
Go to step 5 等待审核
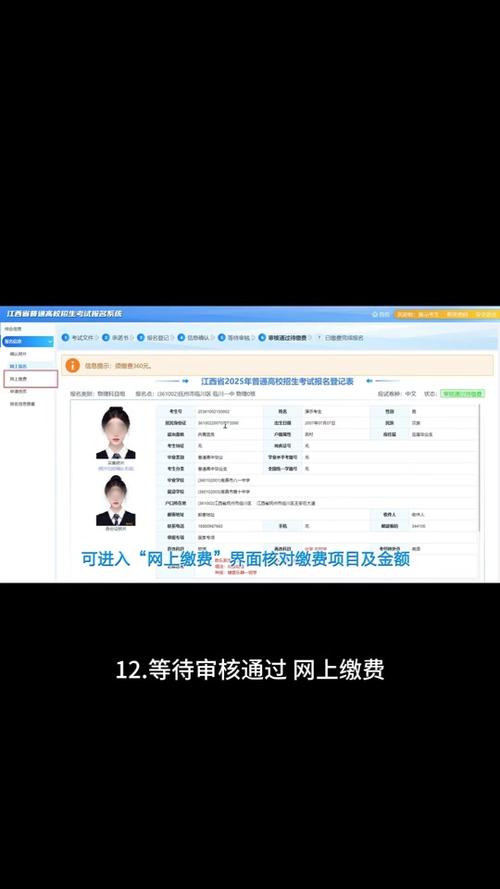[234, 337]
